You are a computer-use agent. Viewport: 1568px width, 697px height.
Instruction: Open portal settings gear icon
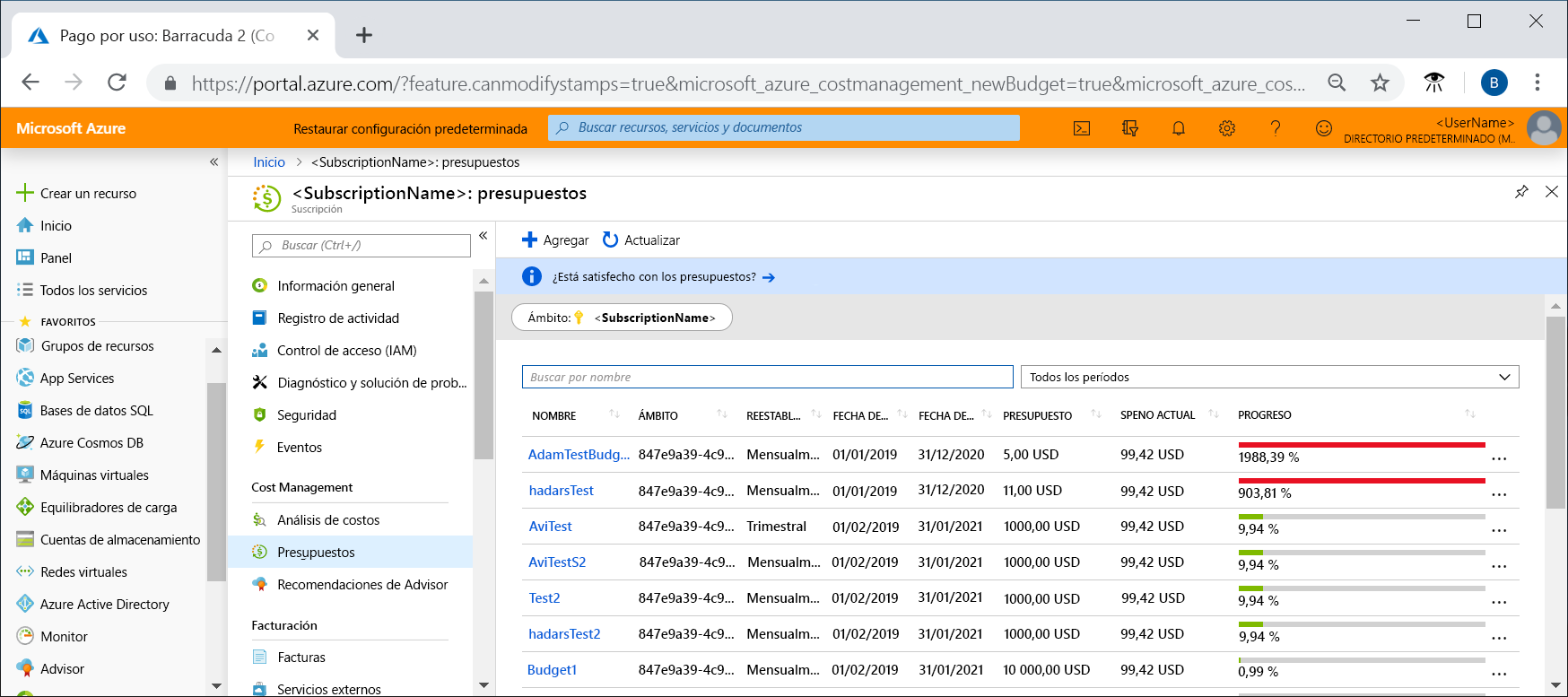[x=1227, y=128]
